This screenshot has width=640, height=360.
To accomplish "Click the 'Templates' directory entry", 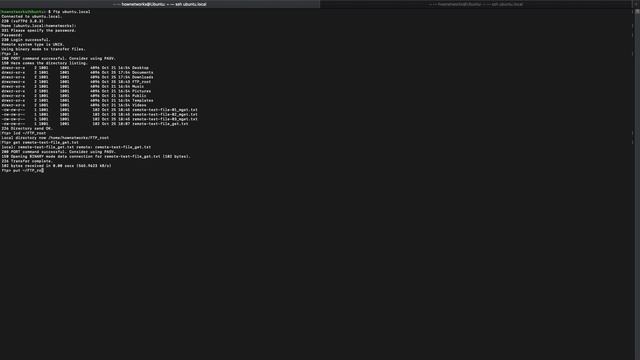I will 142,100.
